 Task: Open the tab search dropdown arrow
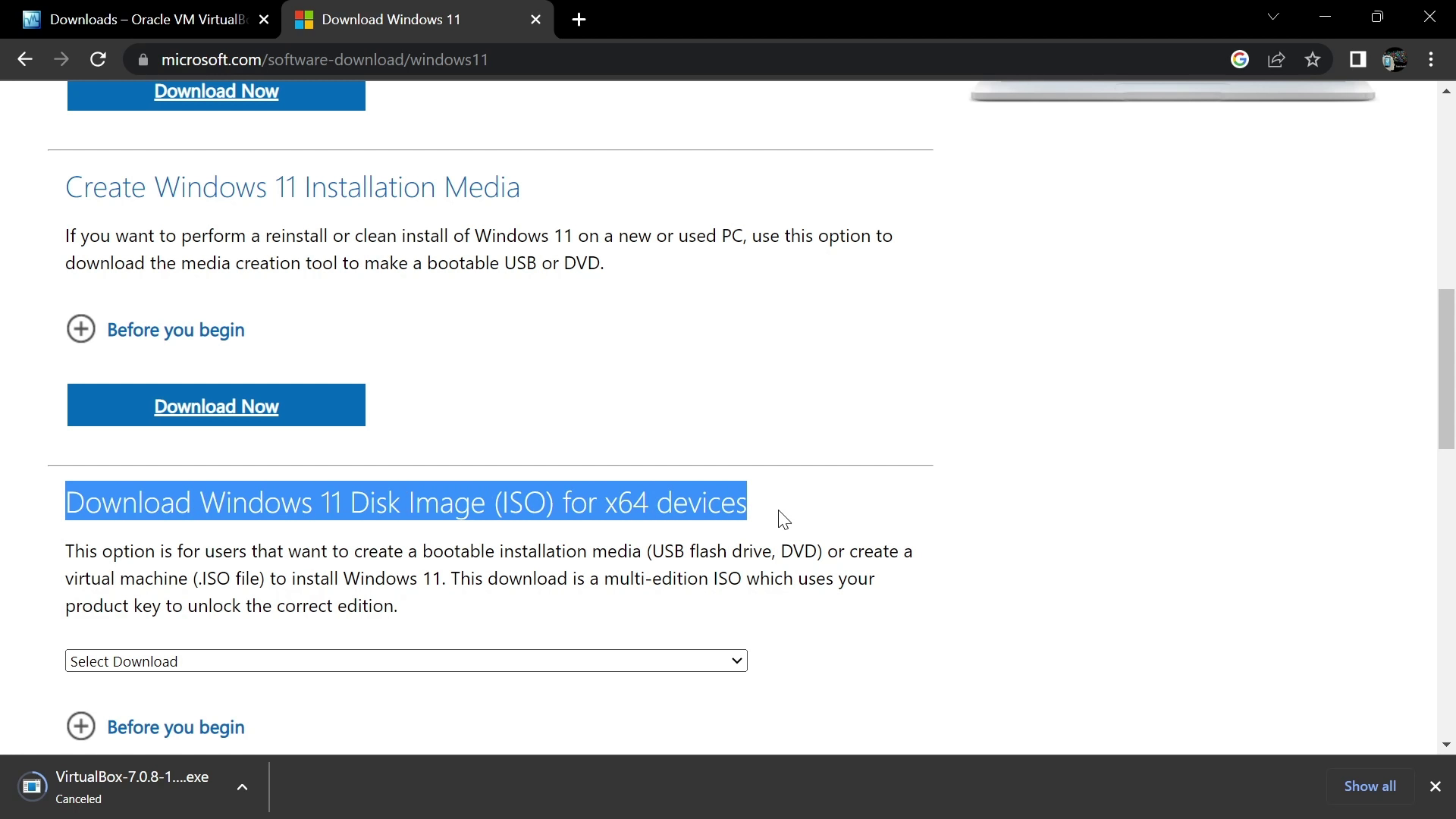point(1273,17)
